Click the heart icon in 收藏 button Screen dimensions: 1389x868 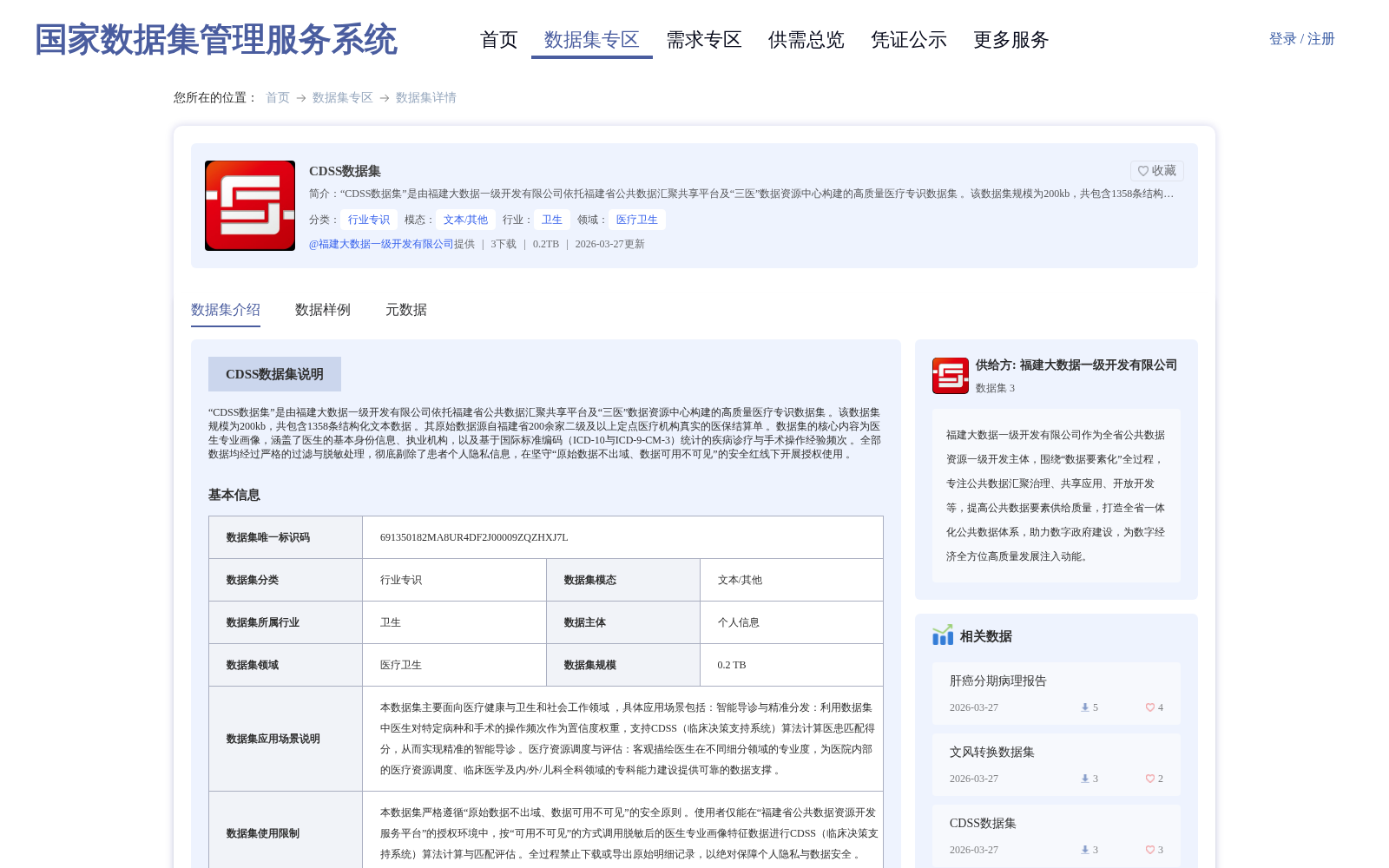pos(1143,171)
